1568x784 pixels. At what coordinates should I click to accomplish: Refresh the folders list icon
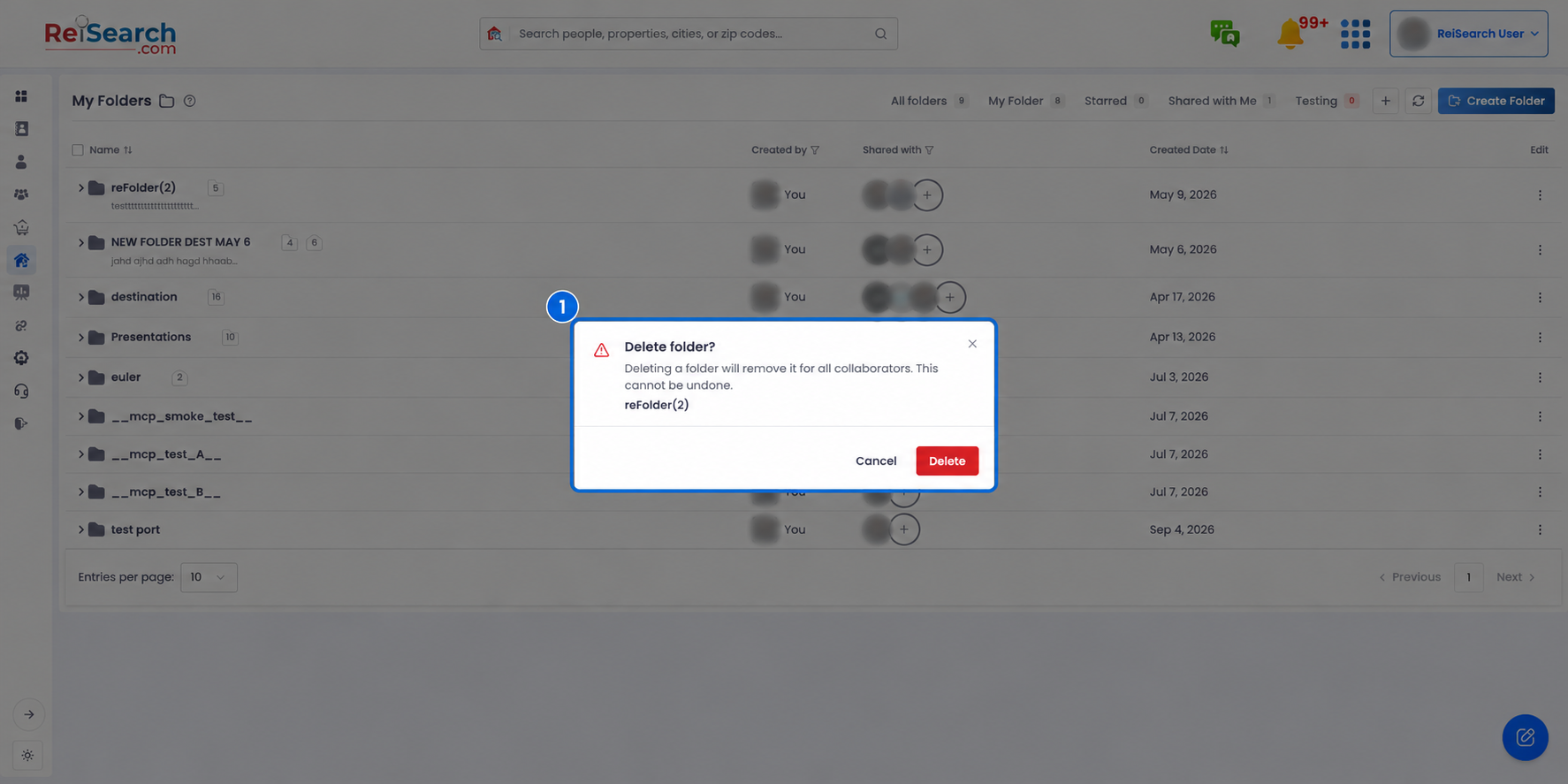(x=1418, y=101)
